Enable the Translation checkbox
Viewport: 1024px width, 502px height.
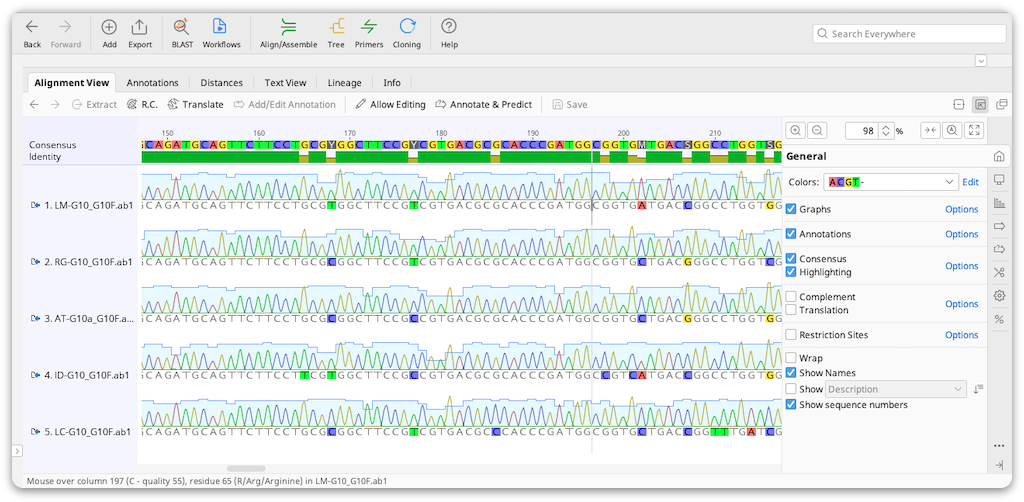click(x=791, y=309)
